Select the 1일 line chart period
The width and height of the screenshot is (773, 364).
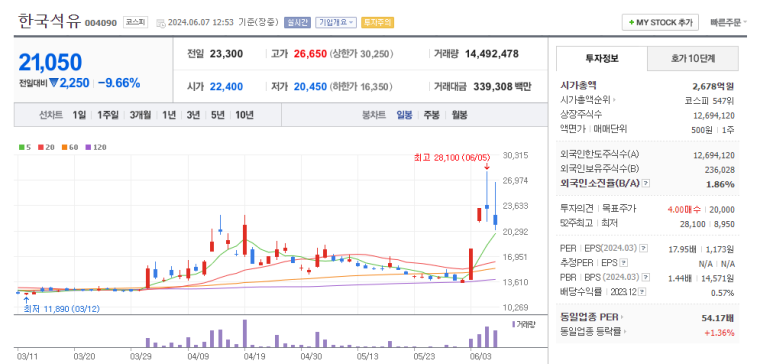point(79,115)
